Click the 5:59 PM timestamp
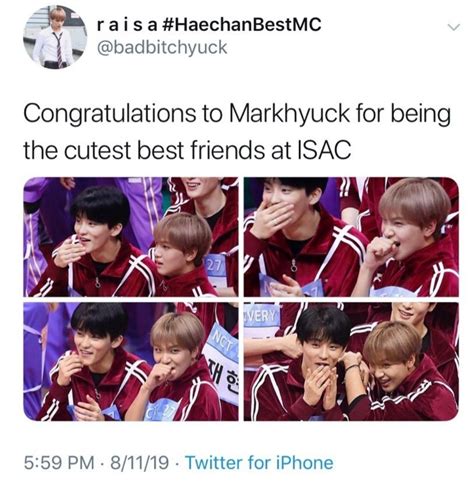This screenshot has height=482, width=474. coord(59,463)
